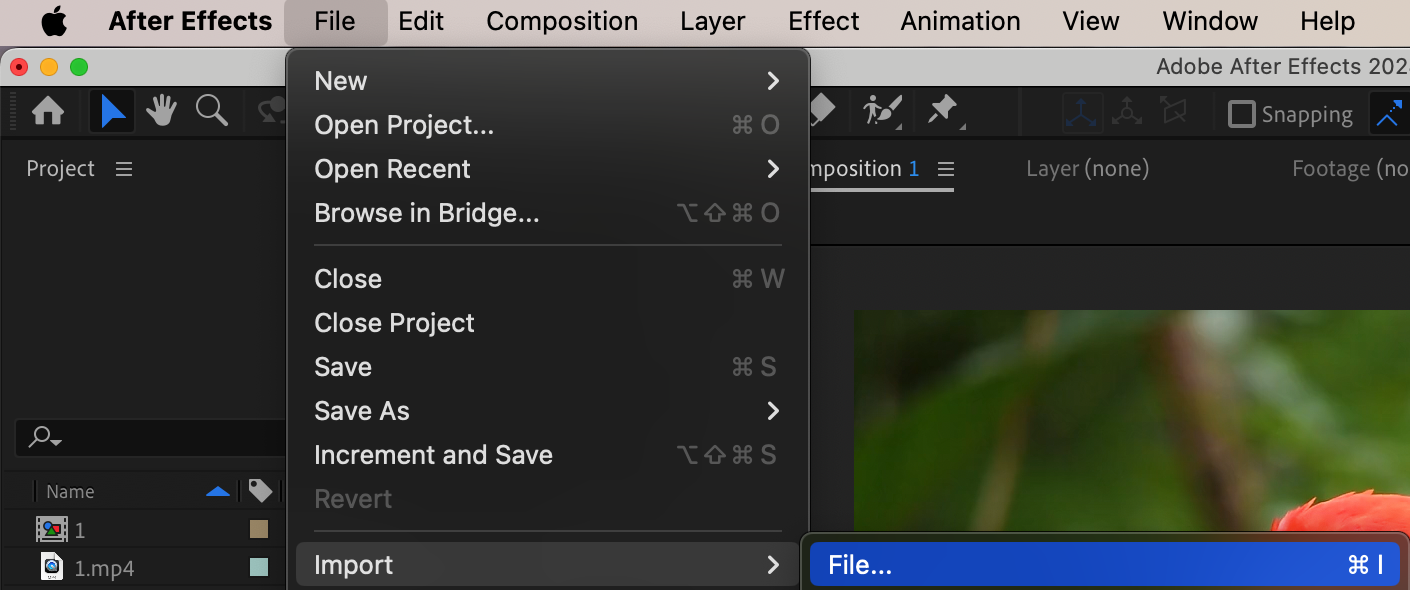Open the Composition panel options menu
The height and width of the screenshot is (590, 1410).
(x=946, y=169)
